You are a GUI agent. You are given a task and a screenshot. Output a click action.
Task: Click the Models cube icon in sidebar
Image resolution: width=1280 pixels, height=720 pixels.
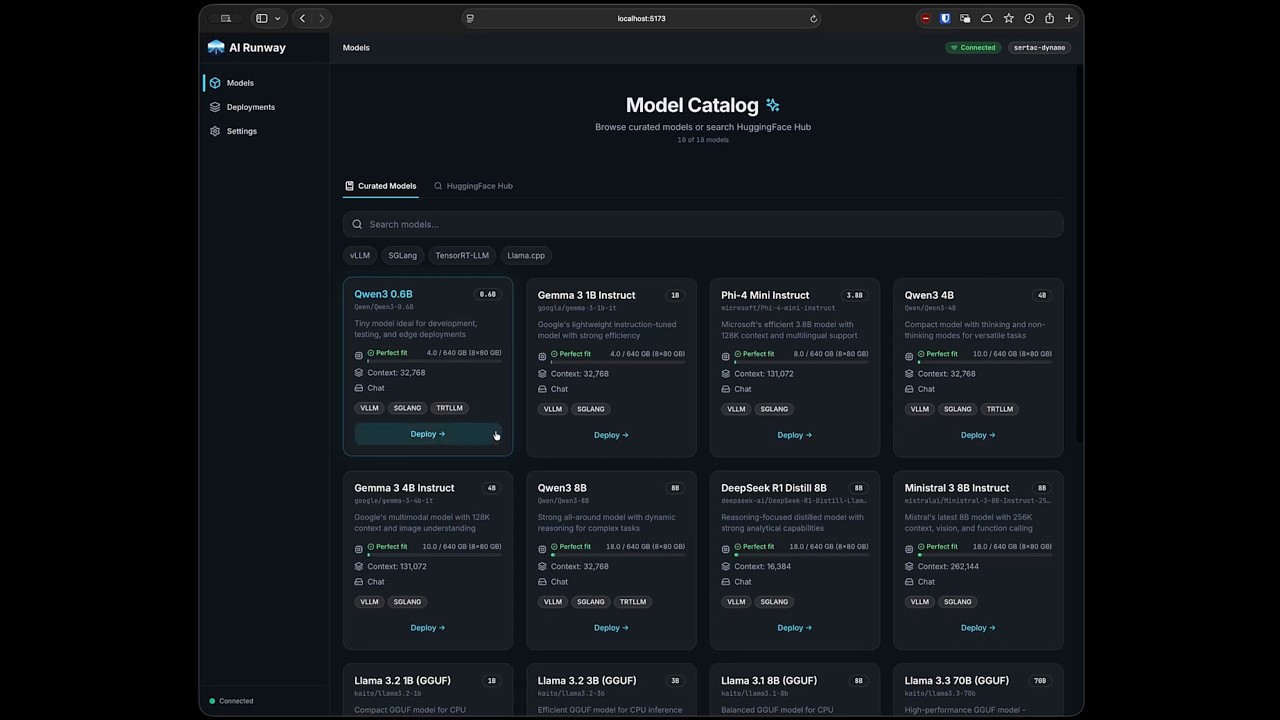point(215,83)
